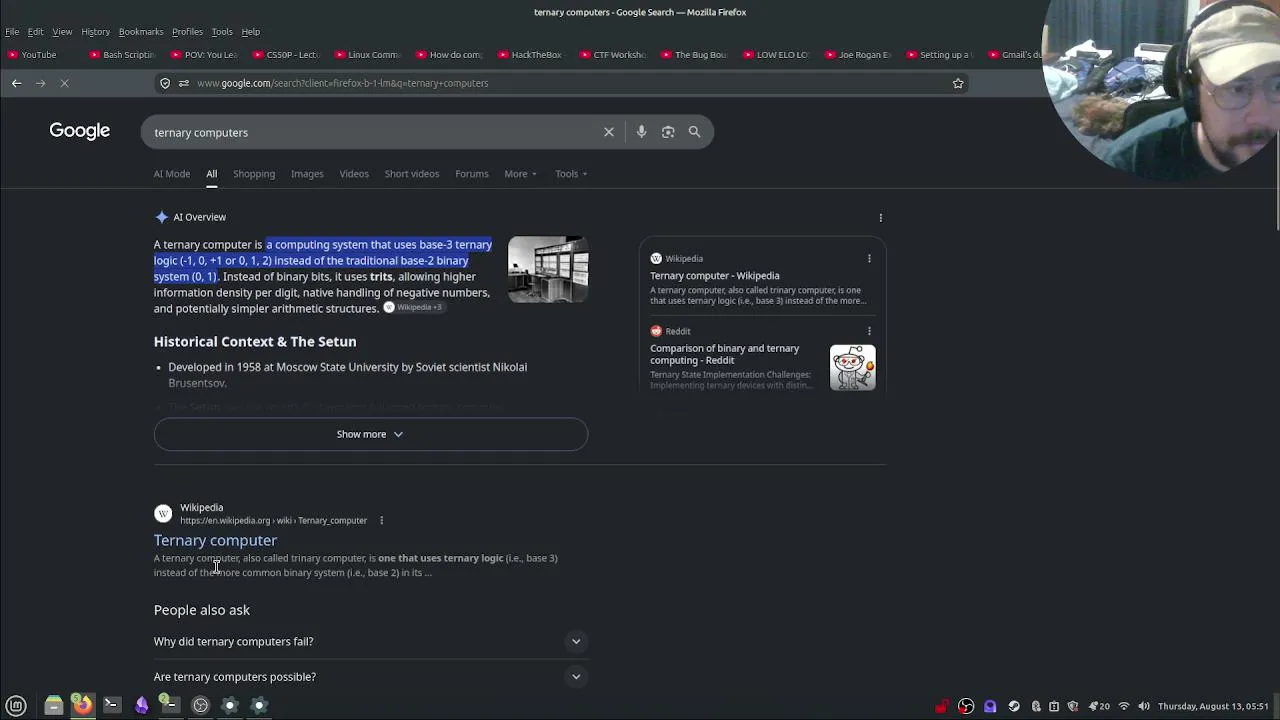Open options for Wikipedia source card

click(869, 259)
